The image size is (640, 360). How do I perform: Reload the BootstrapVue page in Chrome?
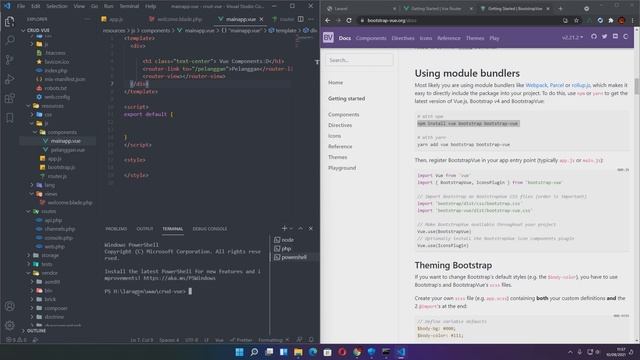[349, 20]
